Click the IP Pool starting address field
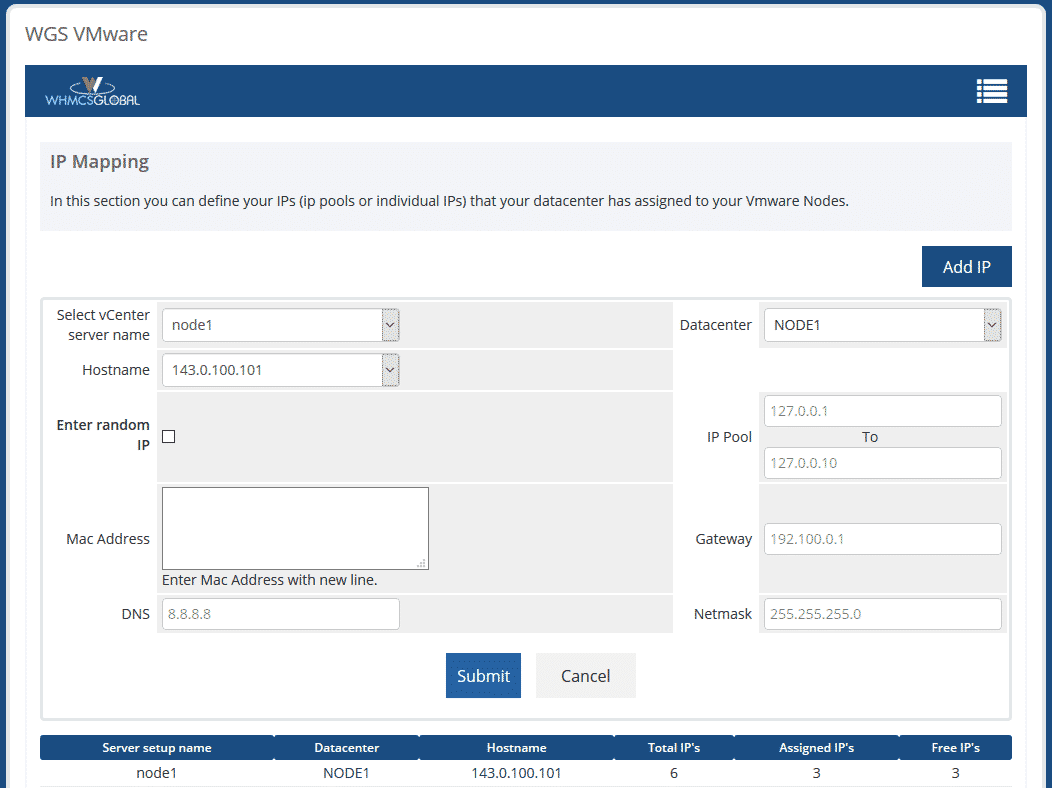The height and width of the screenshot is (788, 1052). (x=882, y=410)
